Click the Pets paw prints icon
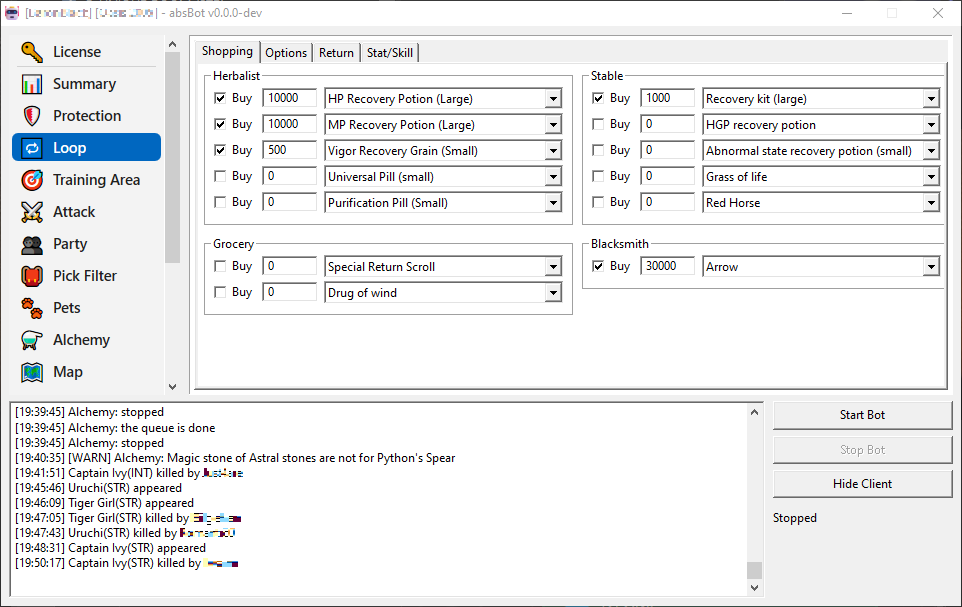 [x=32, y=308]
